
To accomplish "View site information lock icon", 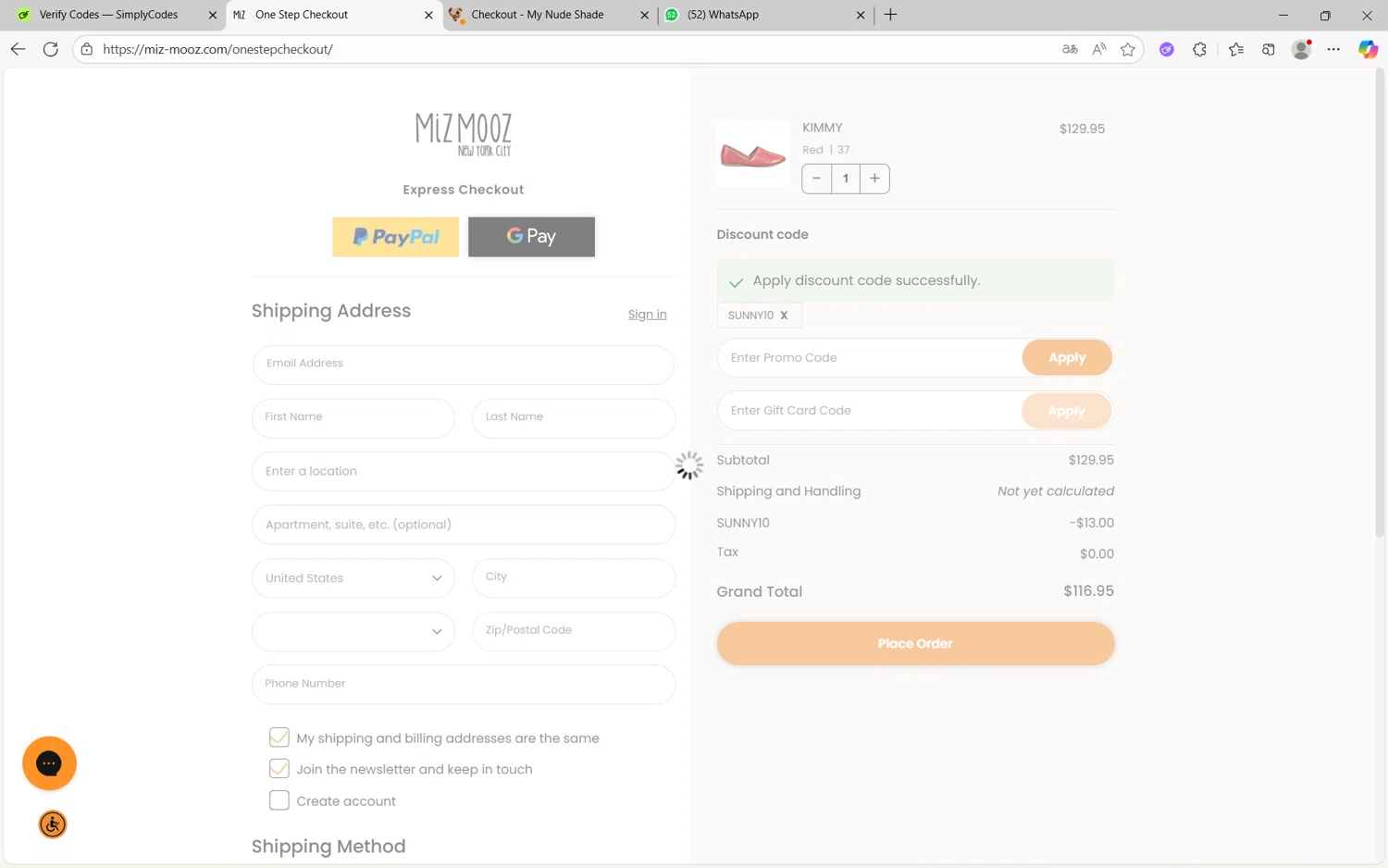I will pyautogui.click(x=87, y=49).
